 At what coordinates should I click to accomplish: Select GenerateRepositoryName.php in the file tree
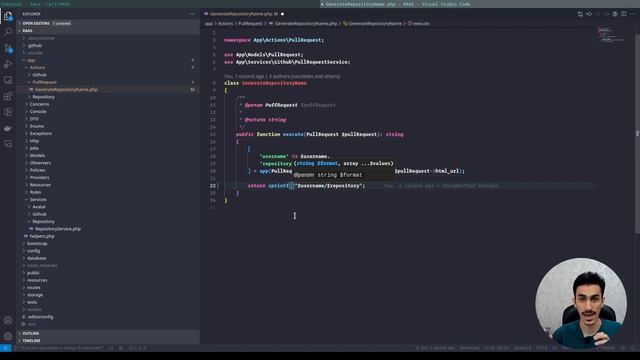point(66,89)
